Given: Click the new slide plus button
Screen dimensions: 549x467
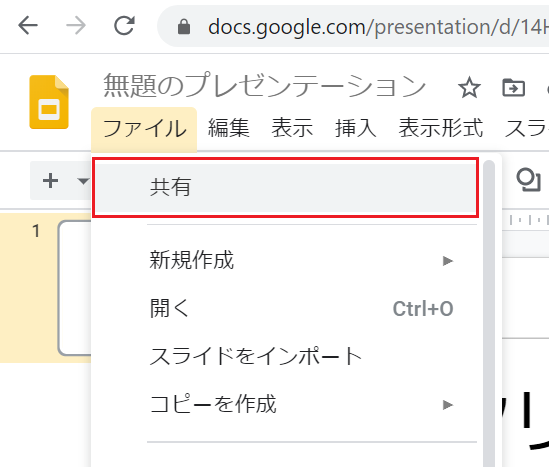Looking at the screenshot, I should click(50, 181).
